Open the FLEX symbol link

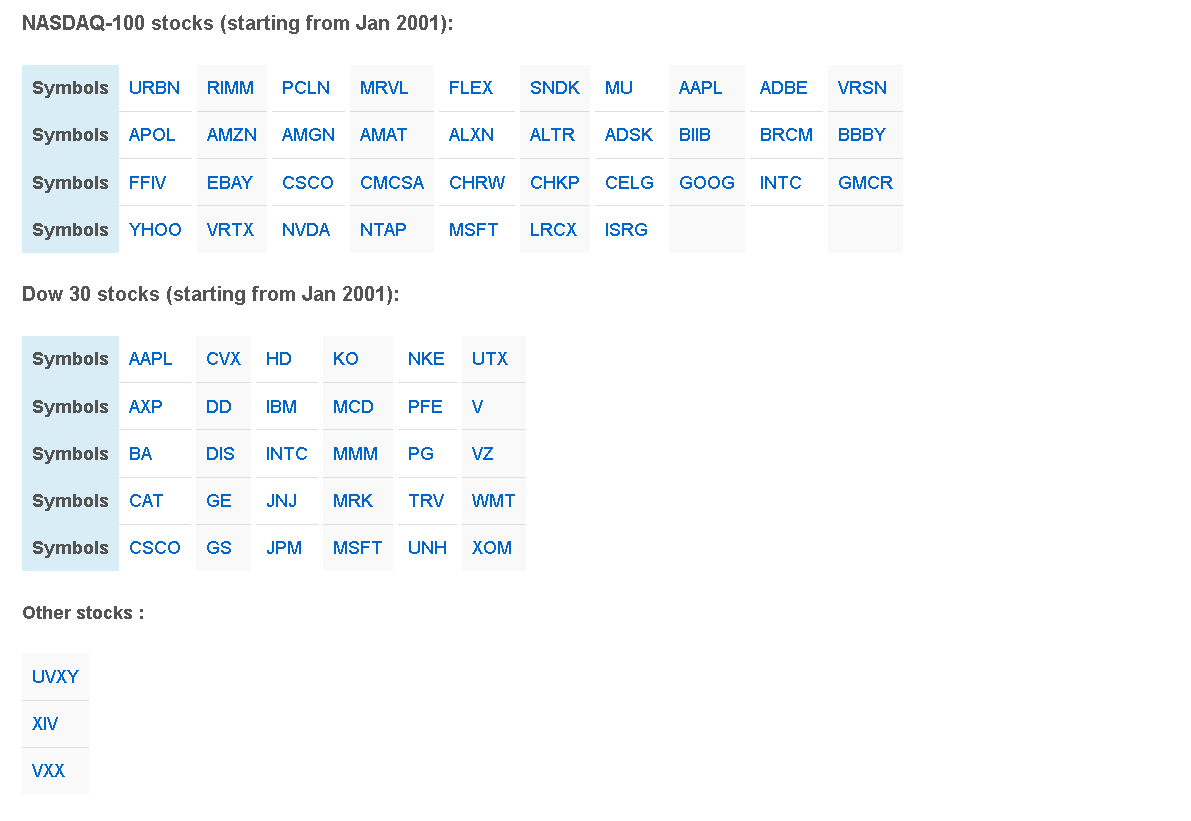[470, 88]
